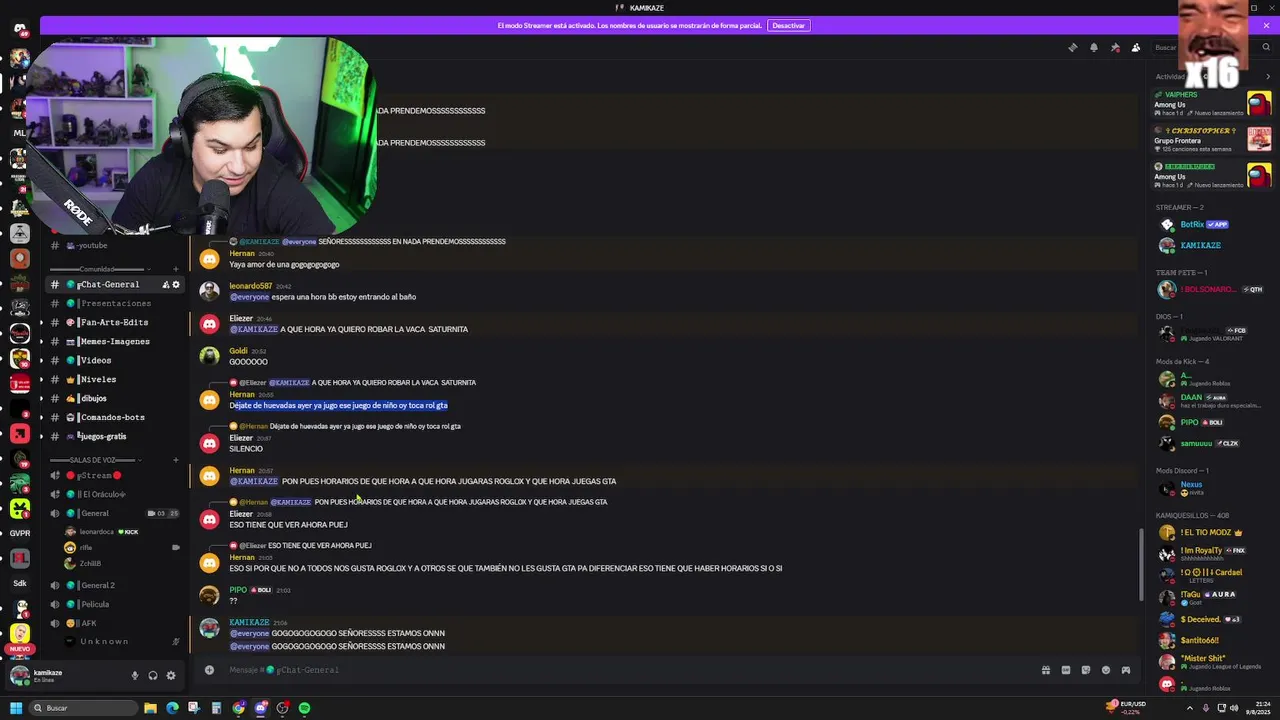The image size is (1280, 720).
Task: Create channel plus next to Salas de Voz
Action: pos(176,460)
